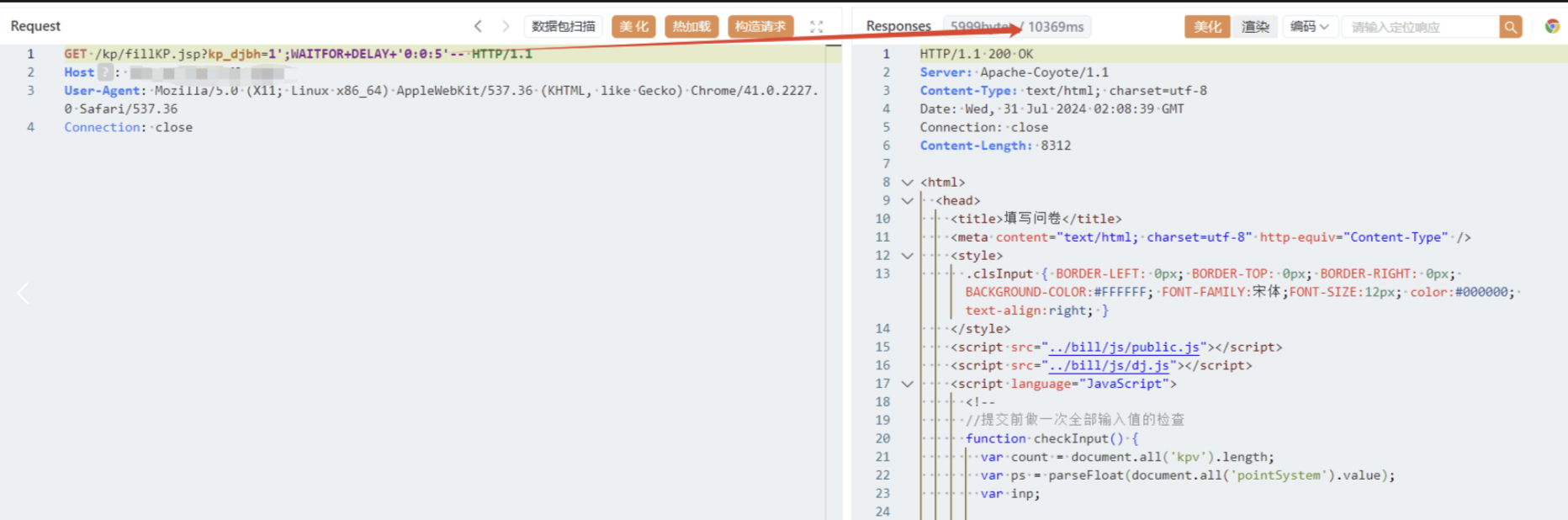Screen dimensions: 1568x520
Task: Open the response in Chrome browser icon
Action: coord(1552,26)
